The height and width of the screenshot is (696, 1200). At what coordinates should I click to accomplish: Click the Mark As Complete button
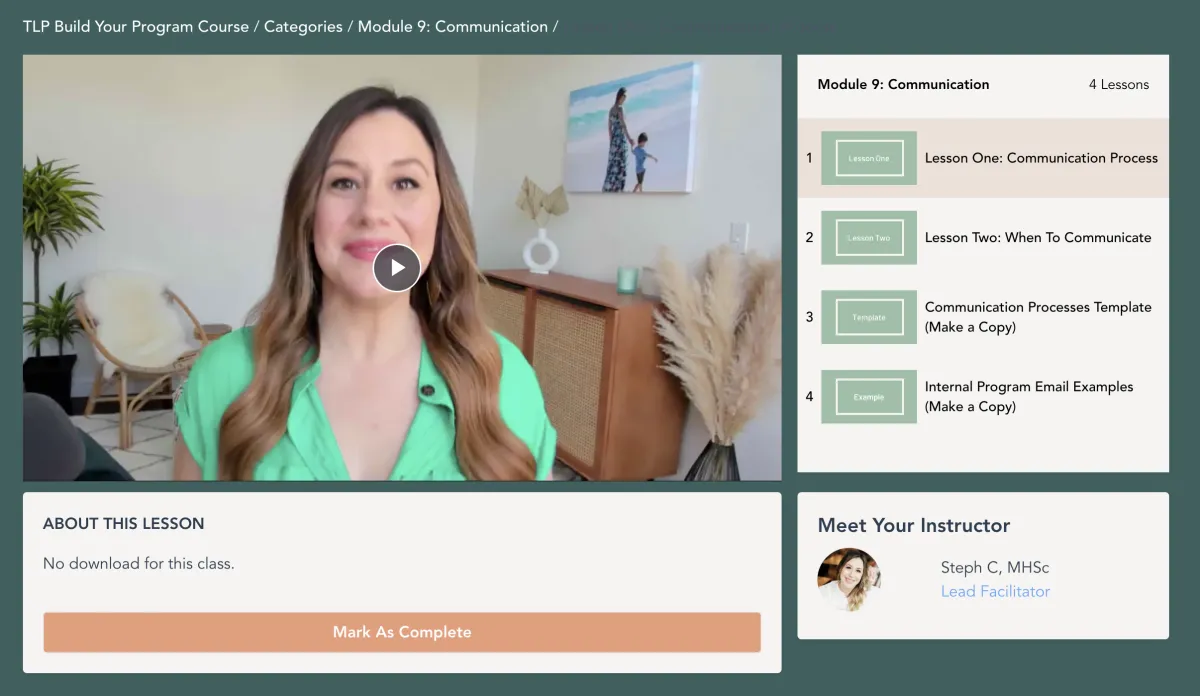click(x=402, y=632)
